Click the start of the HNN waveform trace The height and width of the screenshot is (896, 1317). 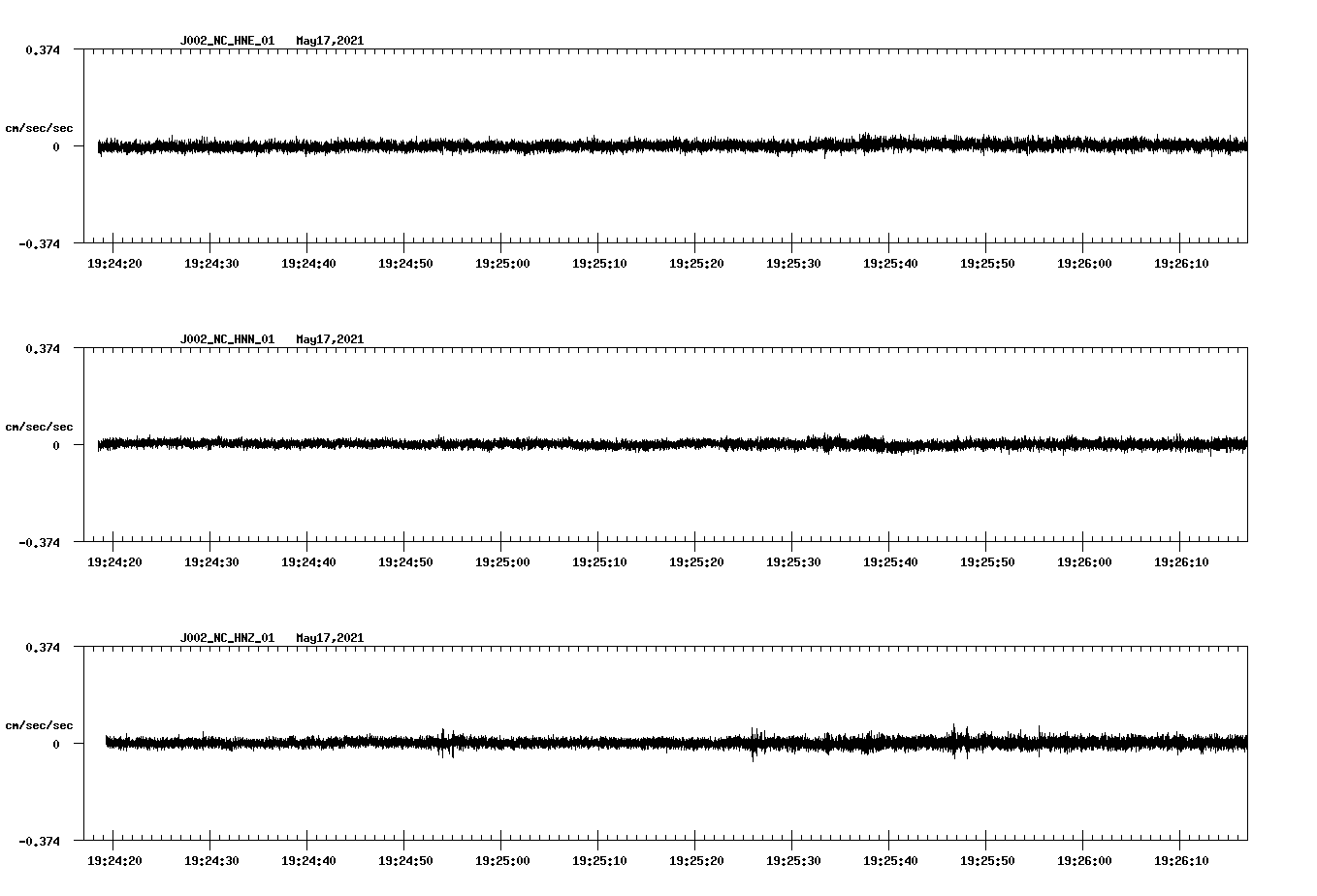[97, 443]
